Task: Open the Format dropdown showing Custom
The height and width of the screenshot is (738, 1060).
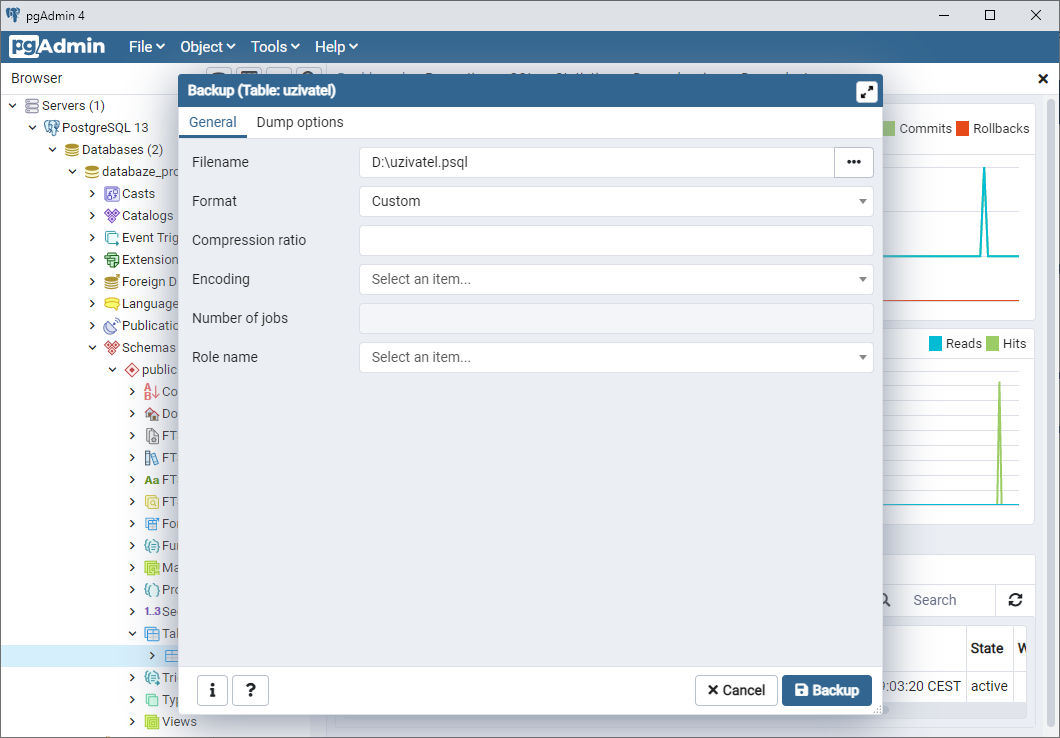Action: click(x=616, y=201)
